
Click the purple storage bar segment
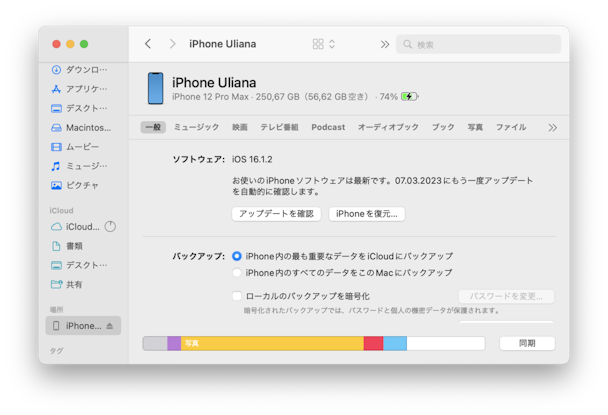pos(174,343)
